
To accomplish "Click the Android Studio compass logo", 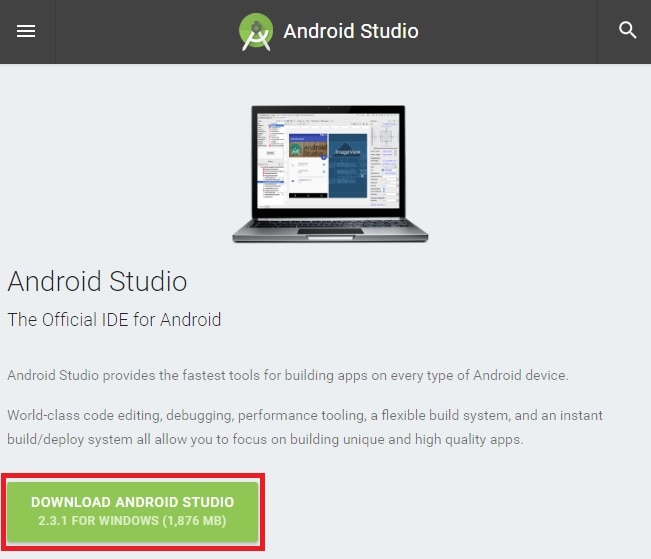I will pos(256,32).
